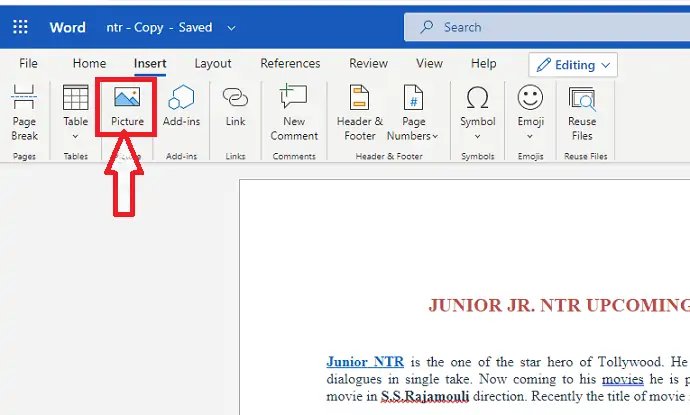Click the Symbol omega icon
This screenshot has width=690, height=415.
click(x=477, y=97)
